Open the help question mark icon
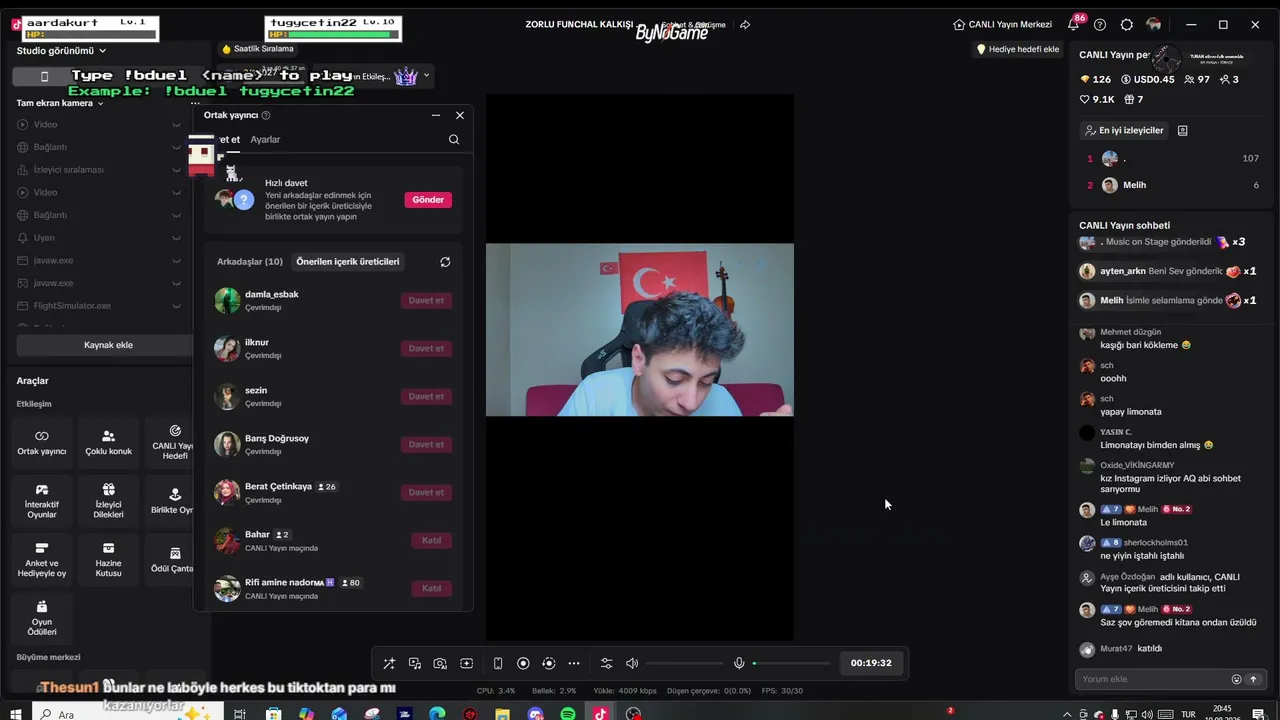1280x720 pixels. click(1100, 24)
